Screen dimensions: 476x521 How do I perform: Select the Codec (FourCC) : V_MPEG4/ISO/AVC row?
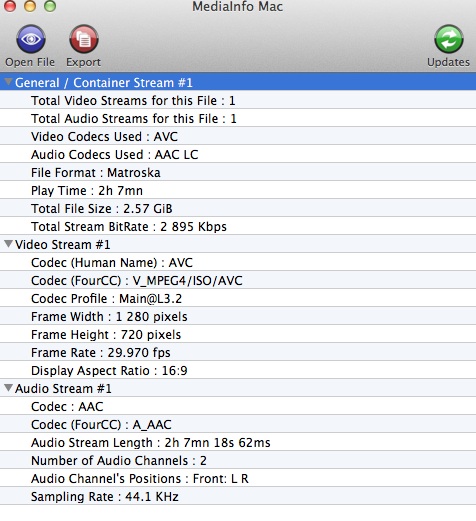tap(238, 280)
